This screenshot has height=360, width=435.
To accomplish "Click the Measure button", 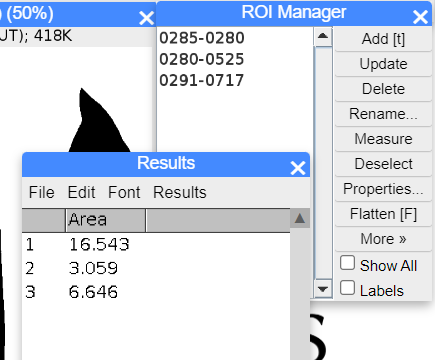I will (383, 139).
